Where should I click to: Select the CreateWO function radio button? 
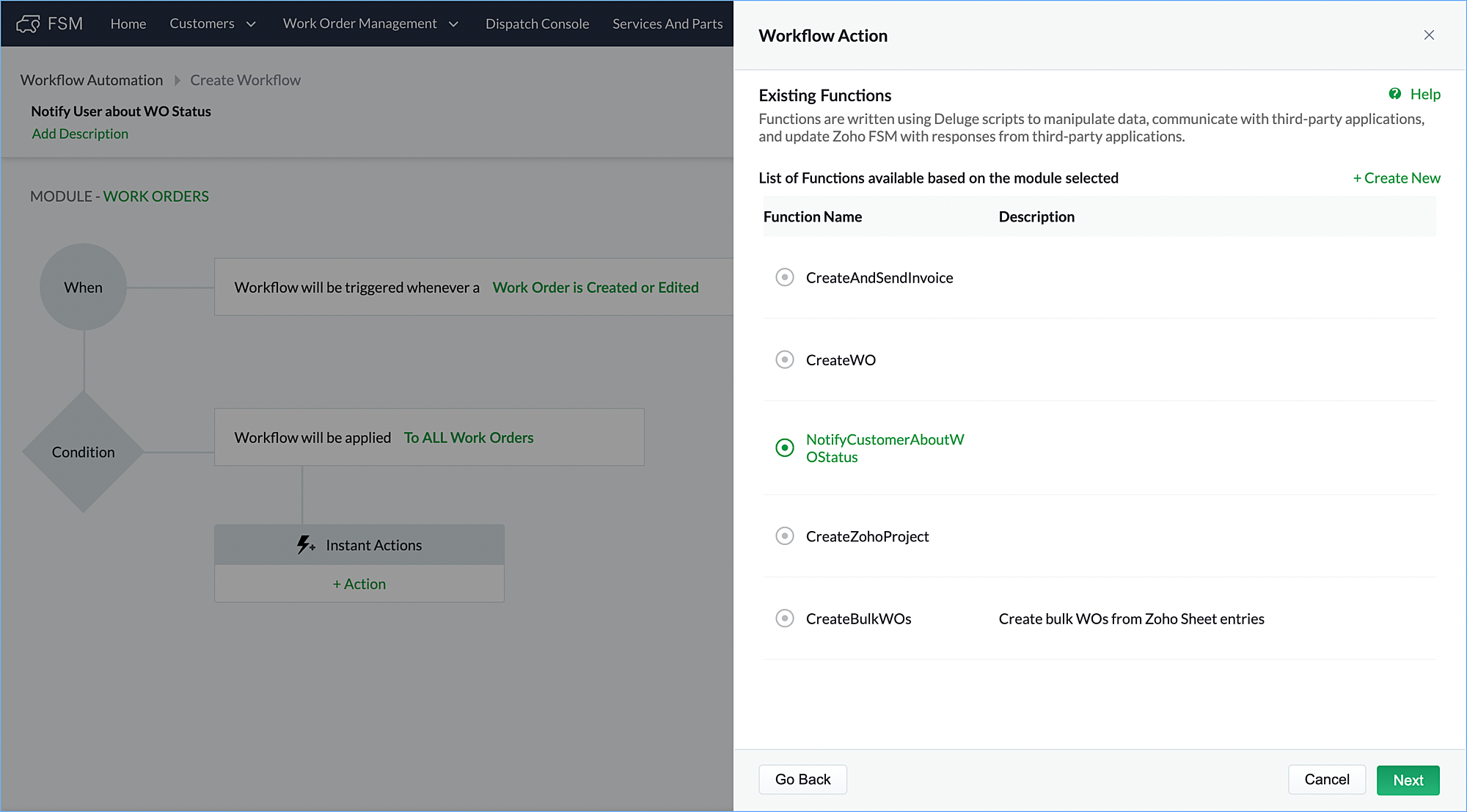[784, 359]
